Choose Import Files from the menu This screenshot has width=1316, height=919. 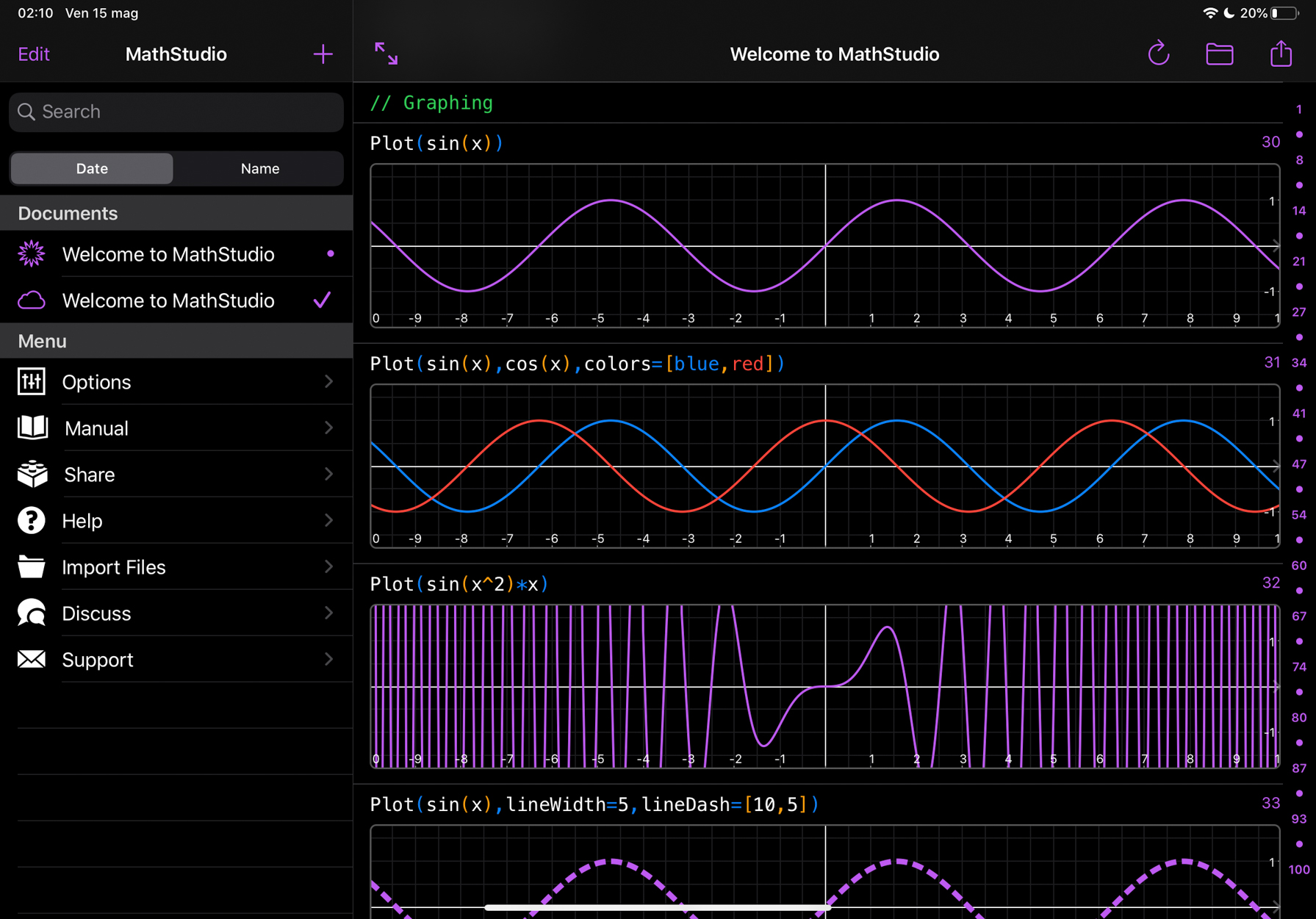point(176,567)
